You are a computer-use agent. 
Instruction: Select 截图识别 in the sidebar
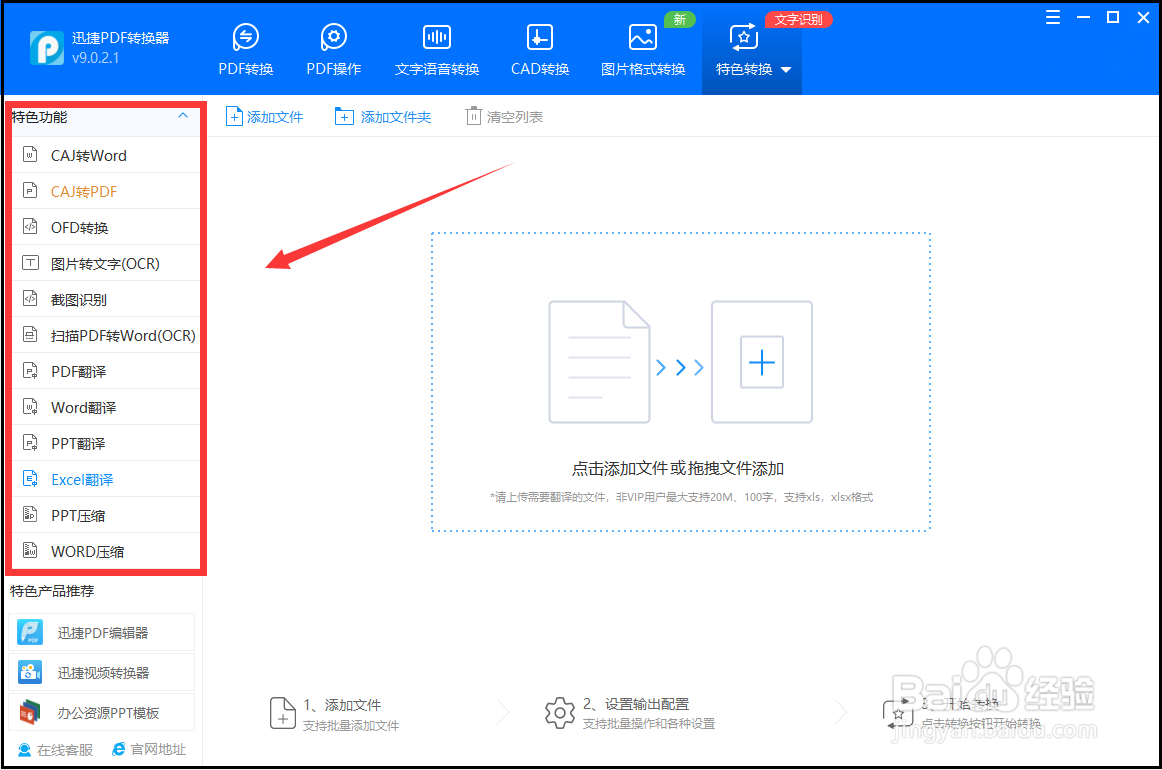tap(106, 299)
